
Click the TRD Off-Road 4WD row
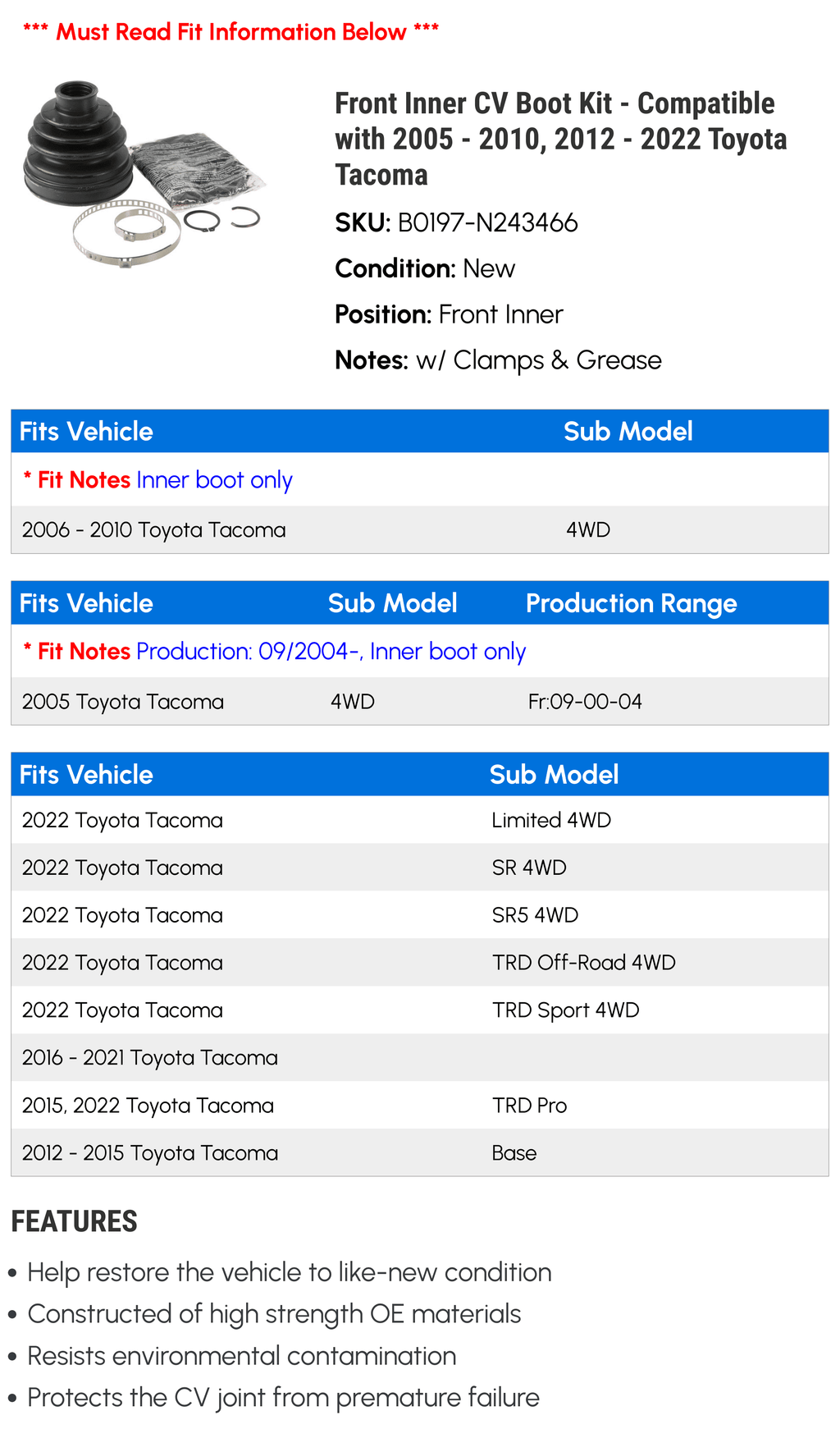pyautogui.click(x=419, y=963)
